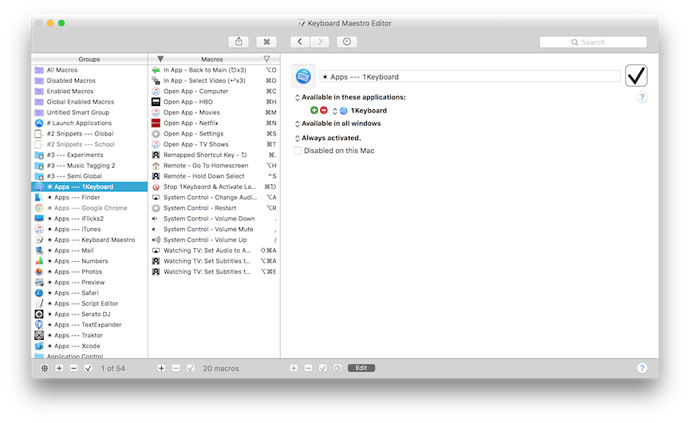690x423 pixels.
Task: Toggle the large group enabled checkmark
Action: [636, 76]
